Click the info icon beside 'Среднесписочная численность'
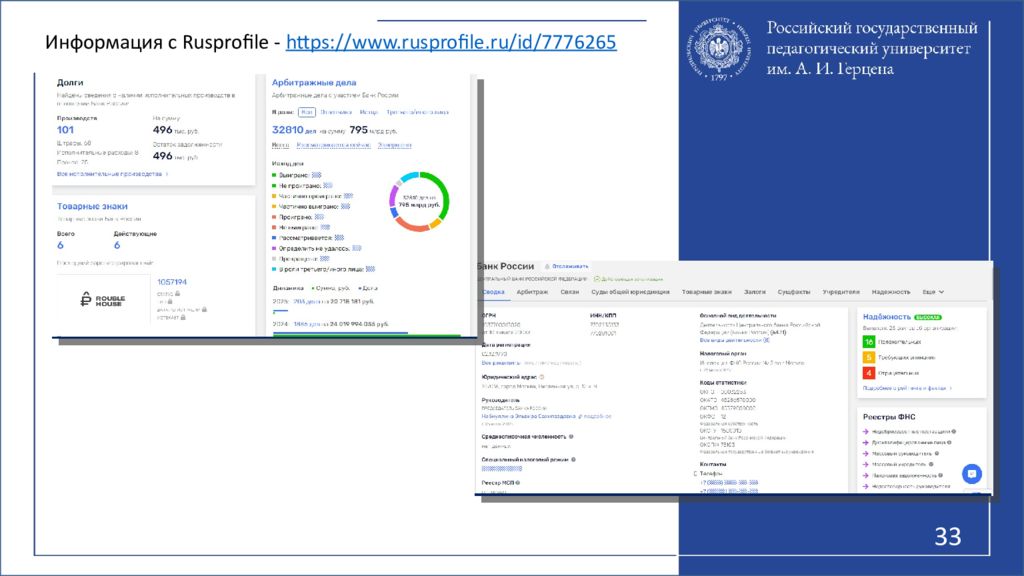 tap(571, 437)
